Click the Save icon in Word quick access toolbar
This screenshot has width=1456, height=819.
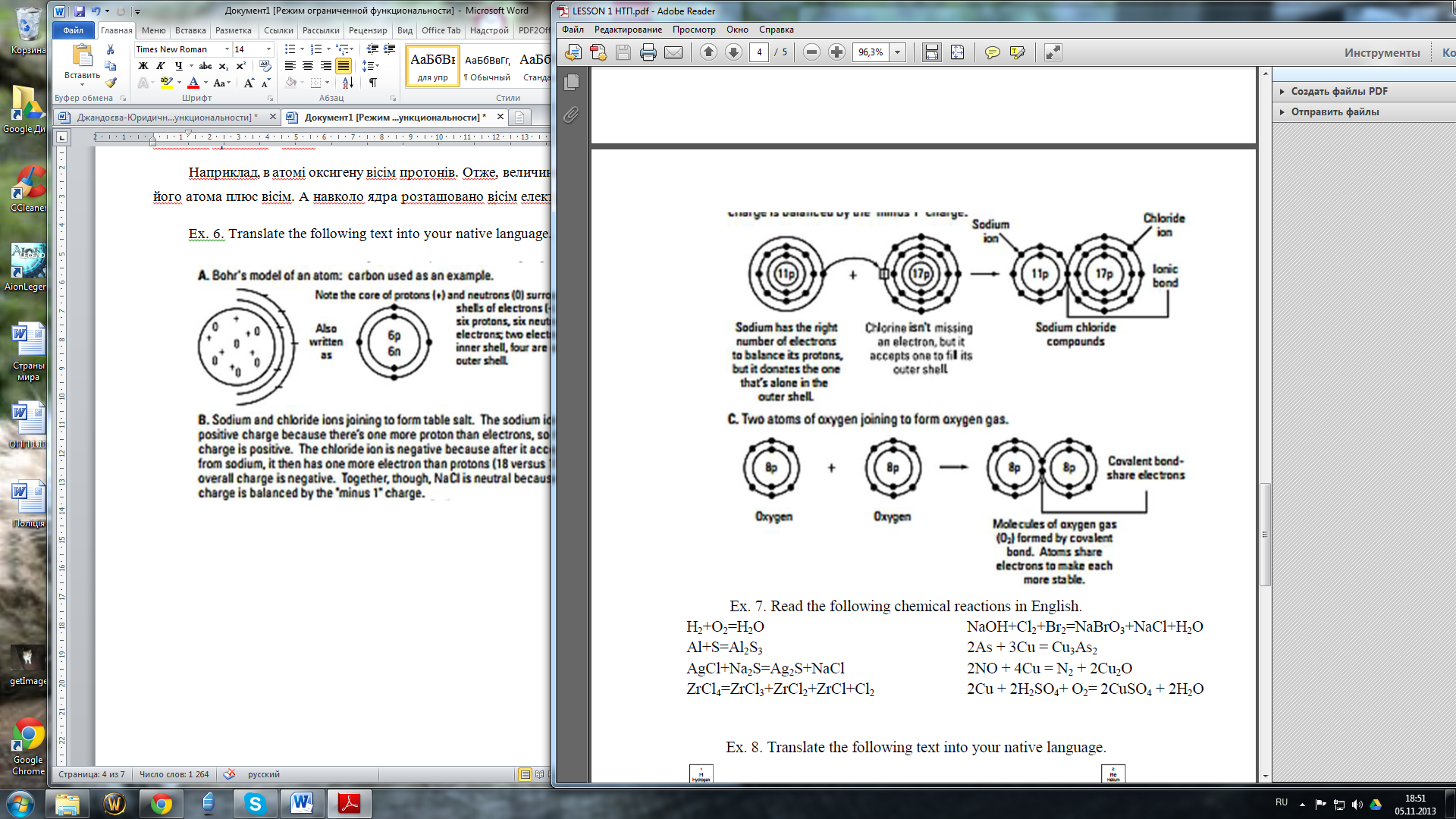(79, 11)
